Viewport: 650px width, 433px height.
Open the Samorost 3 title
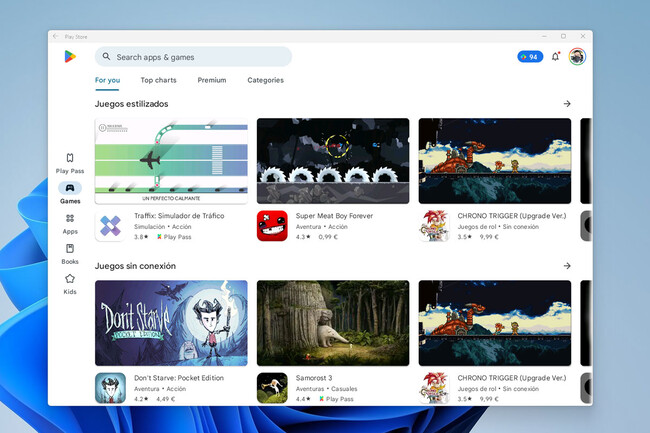(314, 378)
